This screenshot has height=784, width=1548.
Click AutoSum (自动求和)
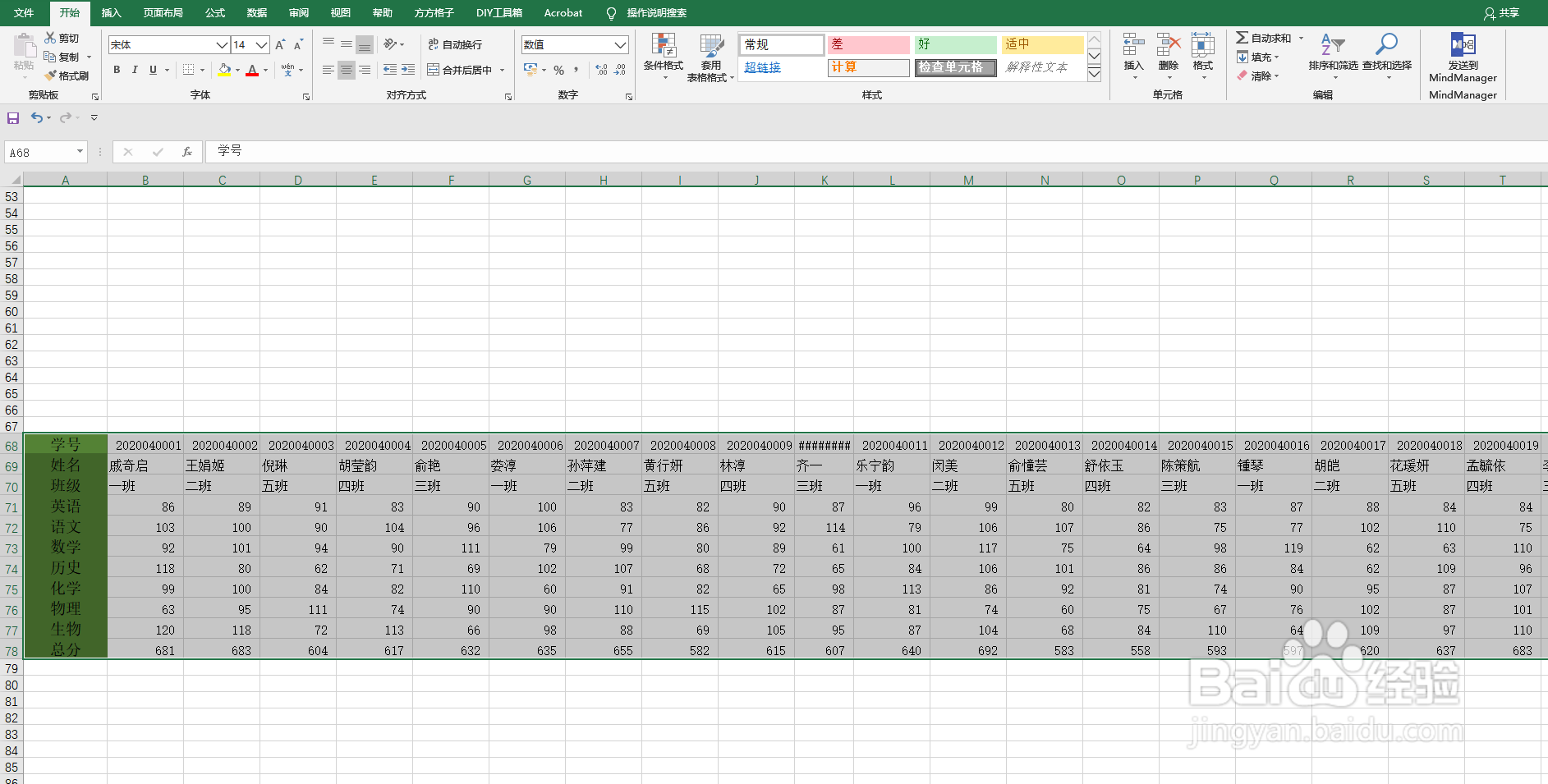[1264, 38]
